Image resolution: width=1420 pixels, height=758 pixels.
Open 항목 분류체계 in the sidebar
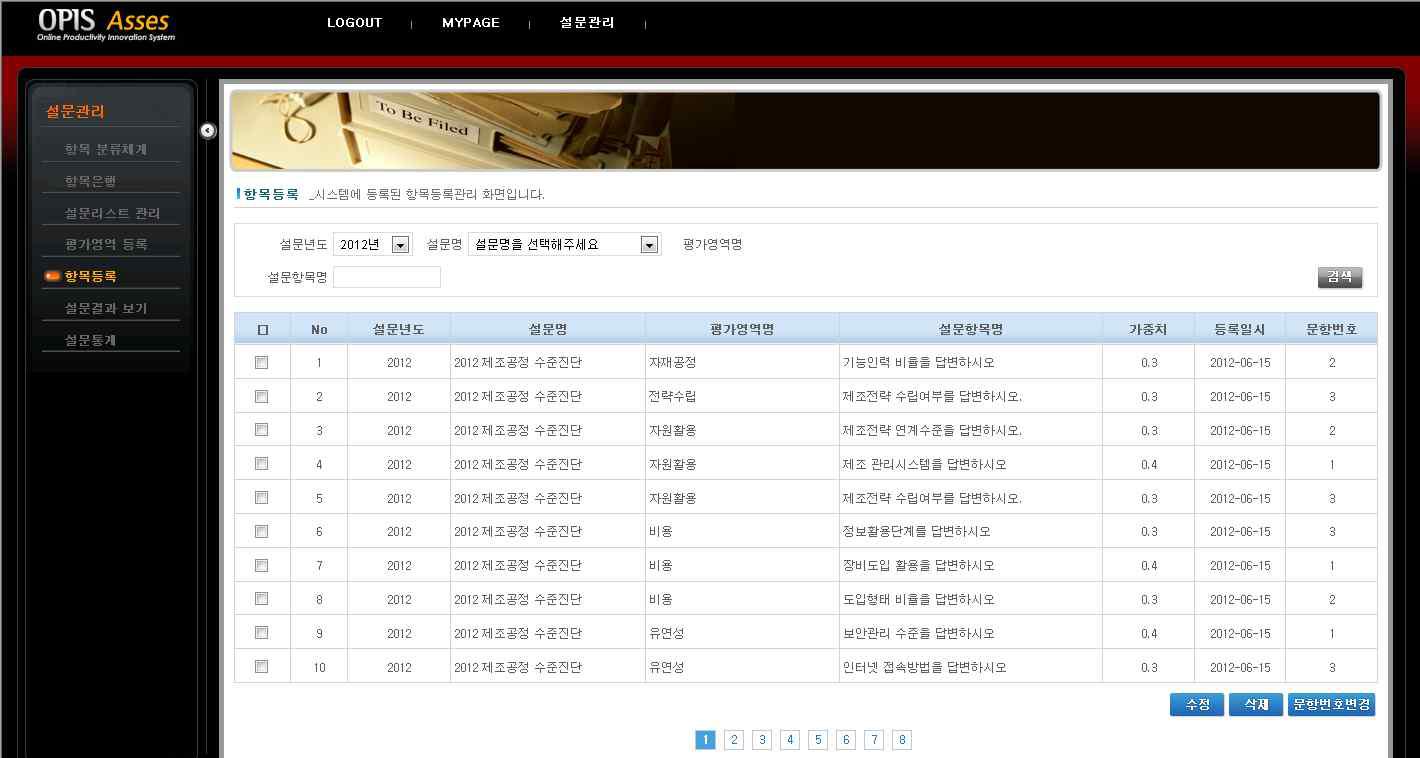(x=106, y=149)
